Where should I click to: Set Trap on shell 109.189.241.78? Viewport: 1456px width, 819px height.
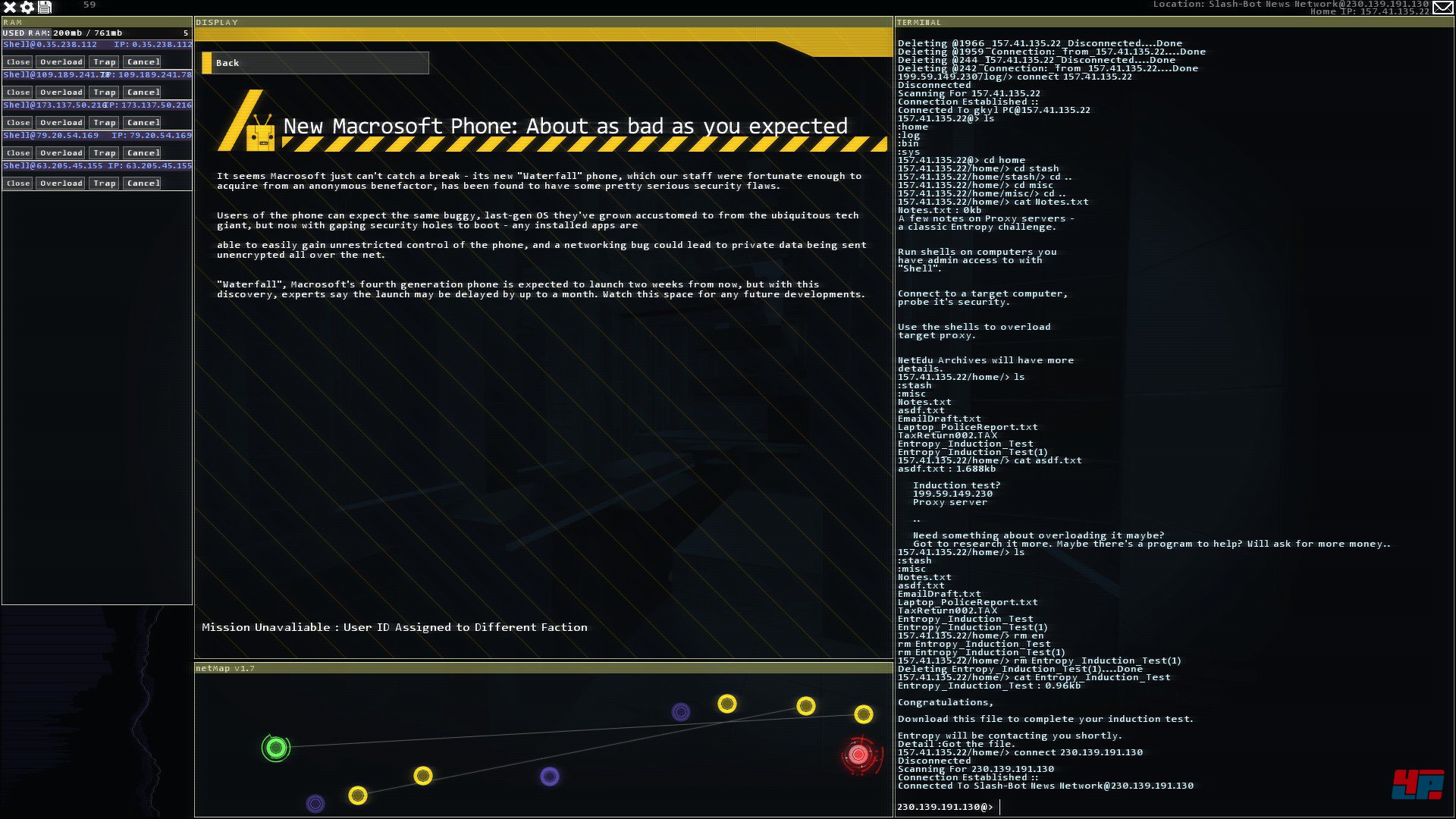[104, 93]
